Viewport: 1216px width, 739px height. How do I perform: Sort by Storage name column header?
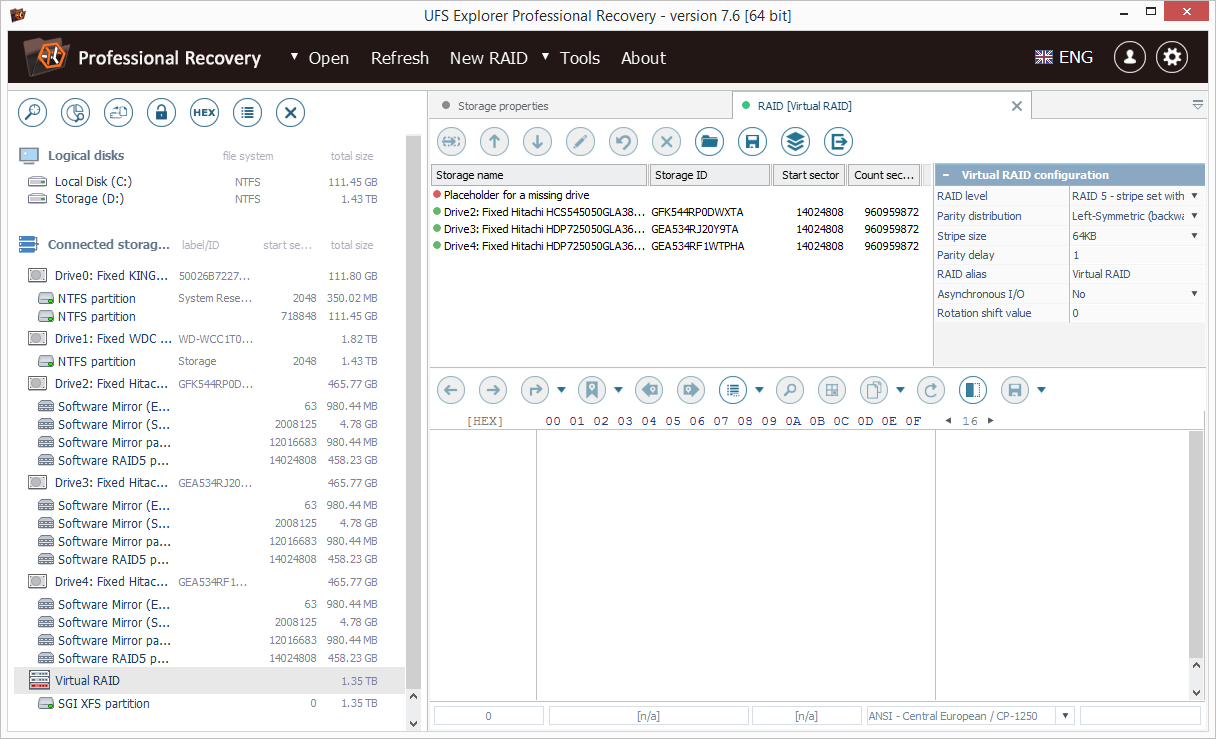pyautogui.click(x=539, y=175)
